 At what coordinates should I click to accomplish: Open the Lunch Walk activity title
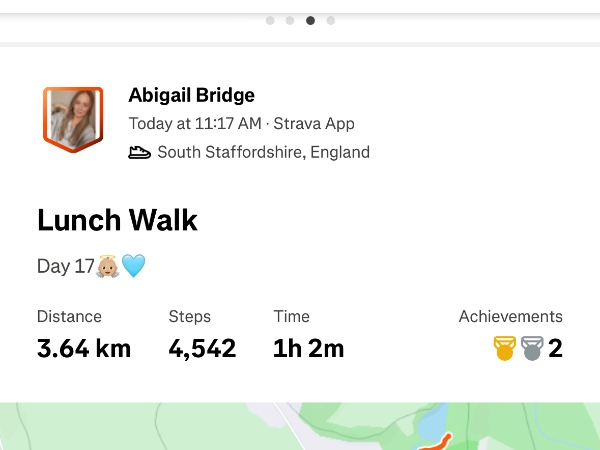click(x=117, y=220)
